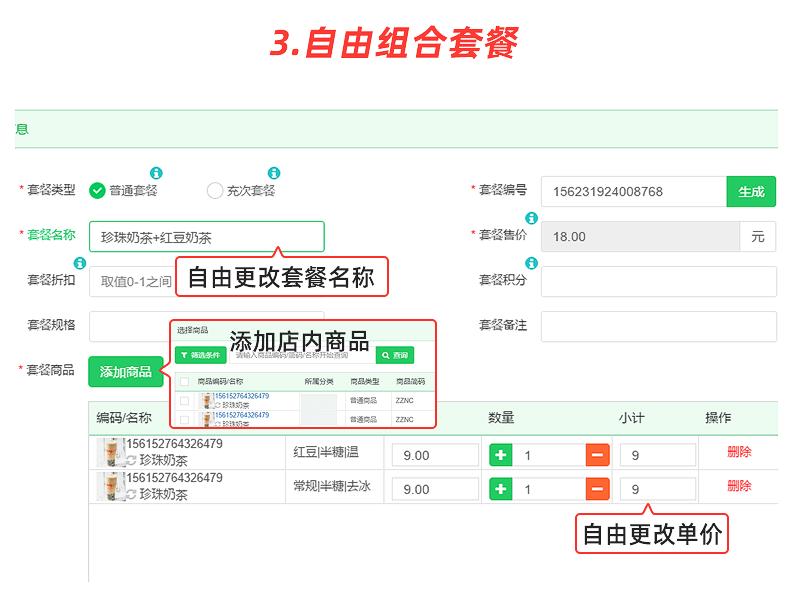The width and height of the screenshot is (790, 602).
Task: Delete the 常规|半糖|去冰 product row
Action: [738, 486]
